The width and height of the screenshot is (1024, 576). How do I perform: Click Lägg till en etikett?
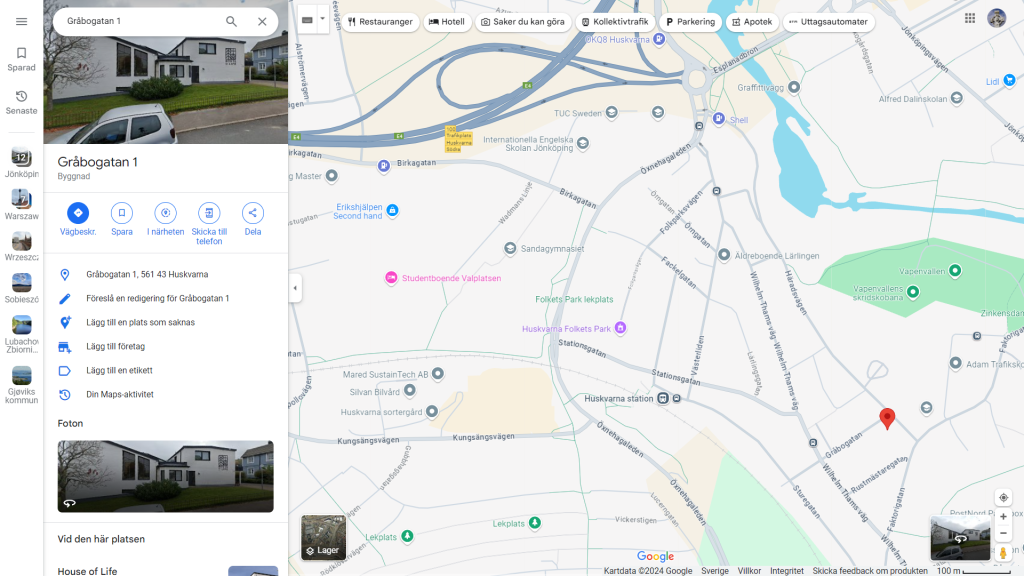pos(166,370)
